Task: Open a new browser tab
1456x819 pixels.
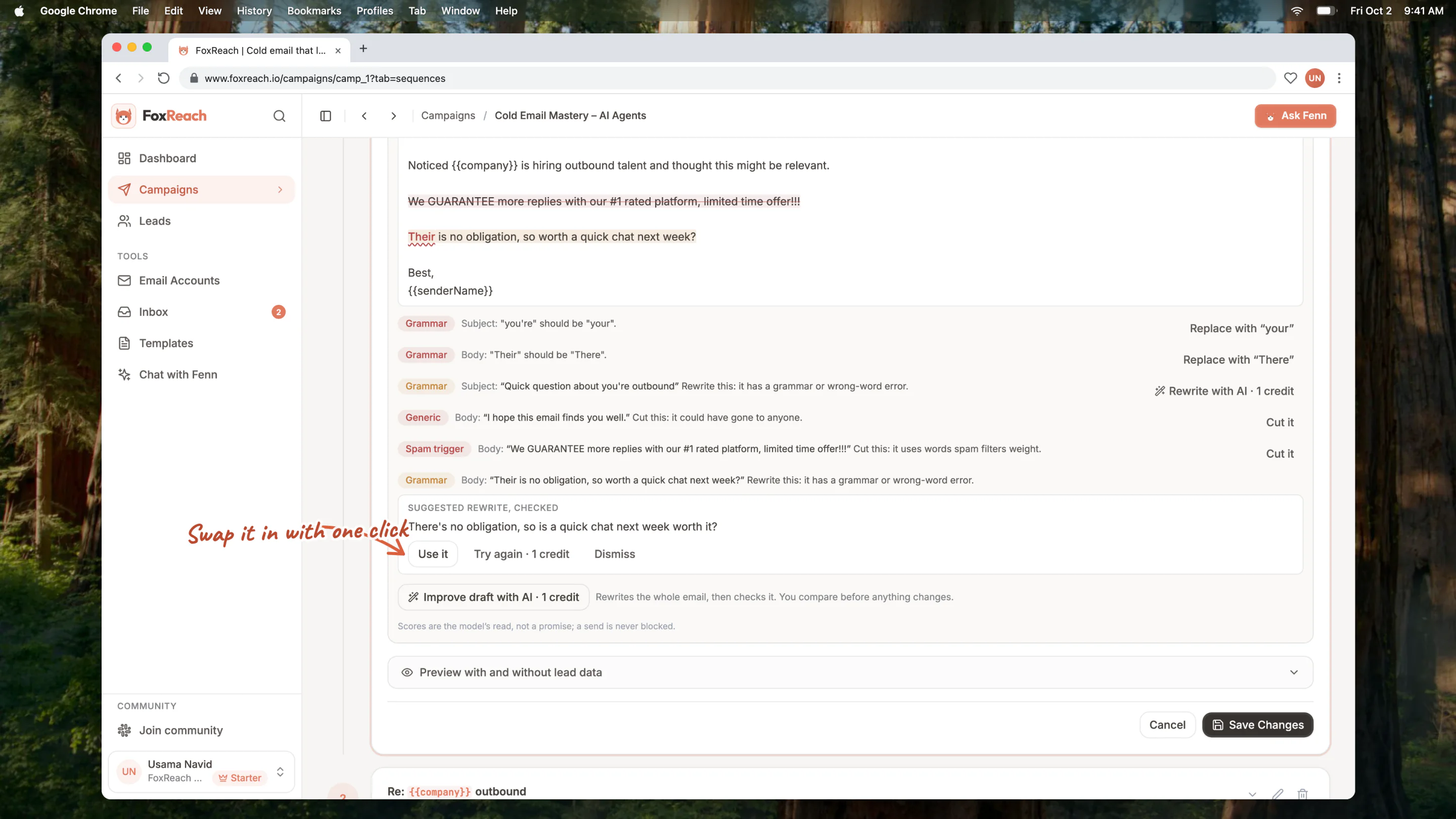Action: pos(363,49)
